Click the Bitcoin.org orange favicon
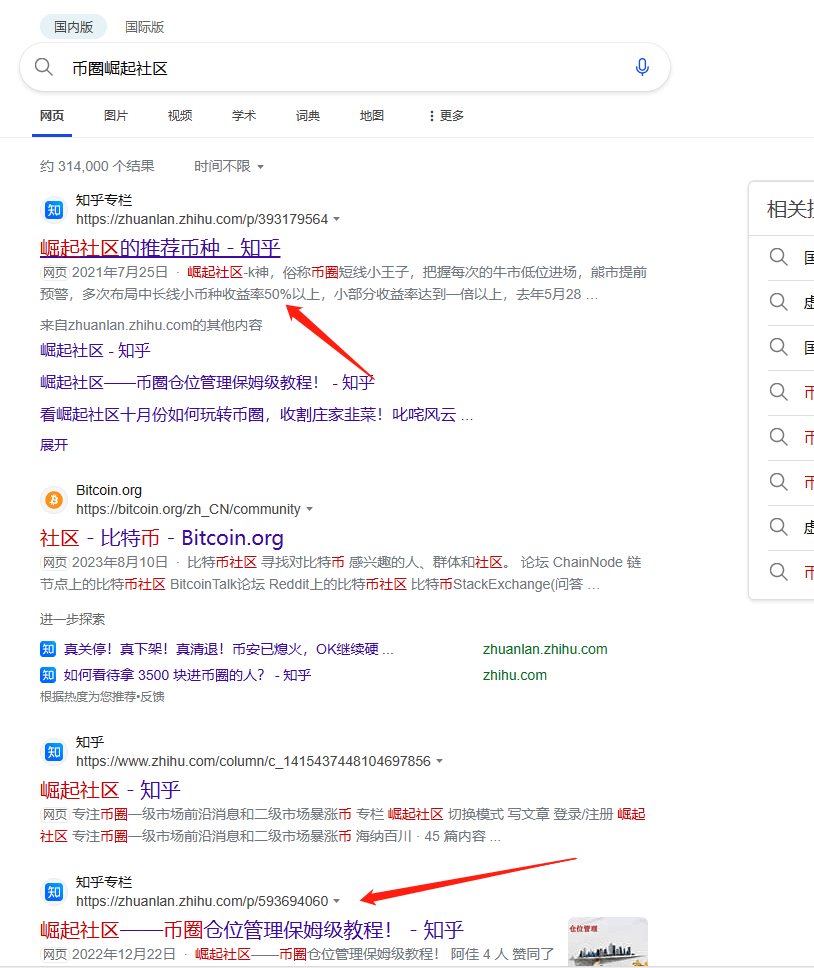814x968 pixels. click(54, 499)
